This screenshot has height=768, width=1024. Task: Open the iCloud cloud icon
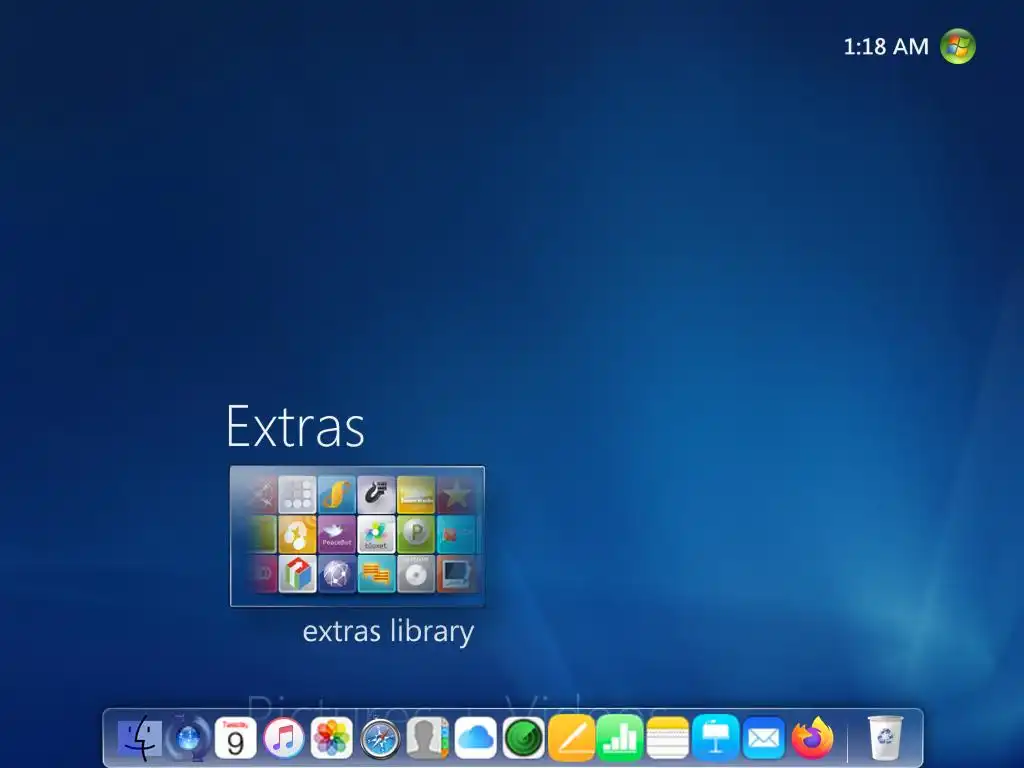tap(475, 739)
